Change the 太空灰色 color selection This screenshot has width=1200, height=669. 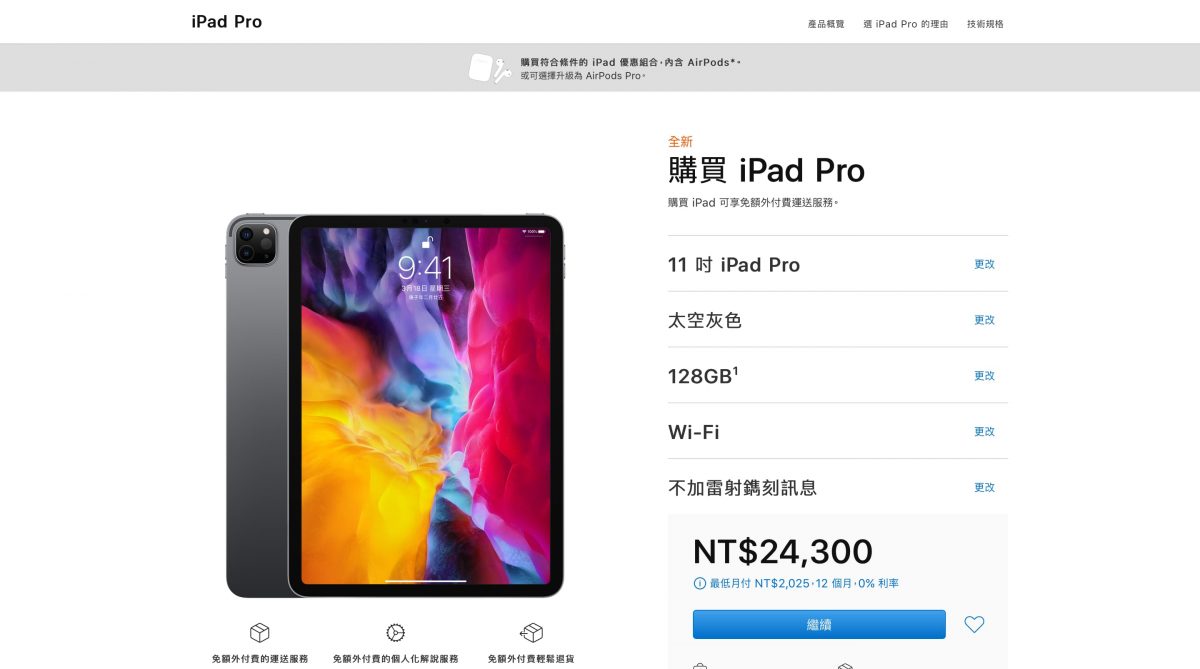(x=985, y=320)
